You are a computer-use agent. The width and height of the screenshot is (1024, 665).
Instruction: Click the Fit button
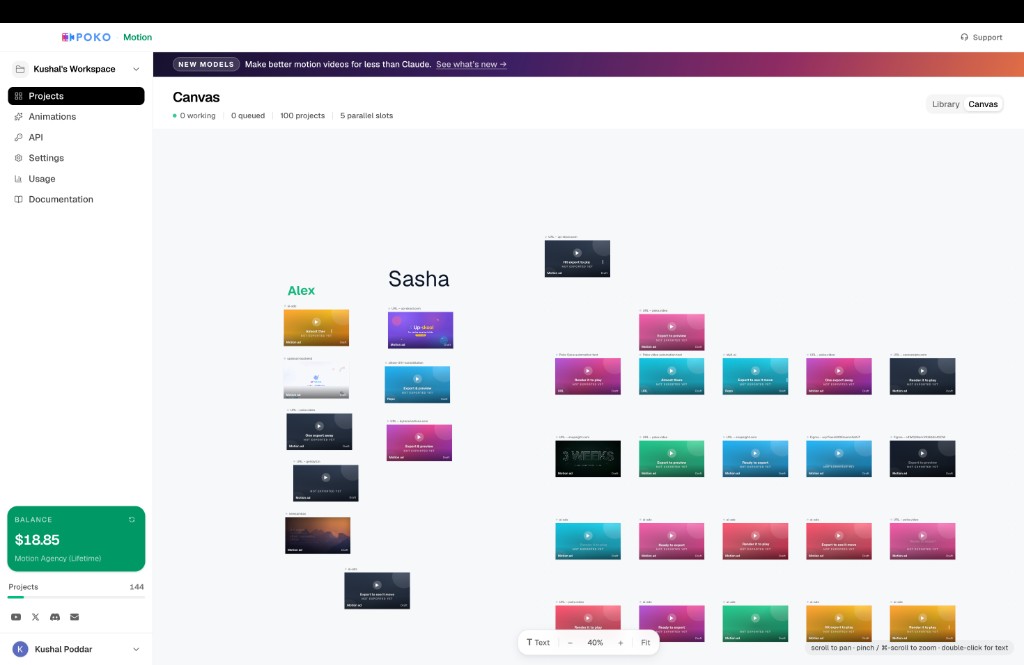pyautogui.click(x=645, y=643)
